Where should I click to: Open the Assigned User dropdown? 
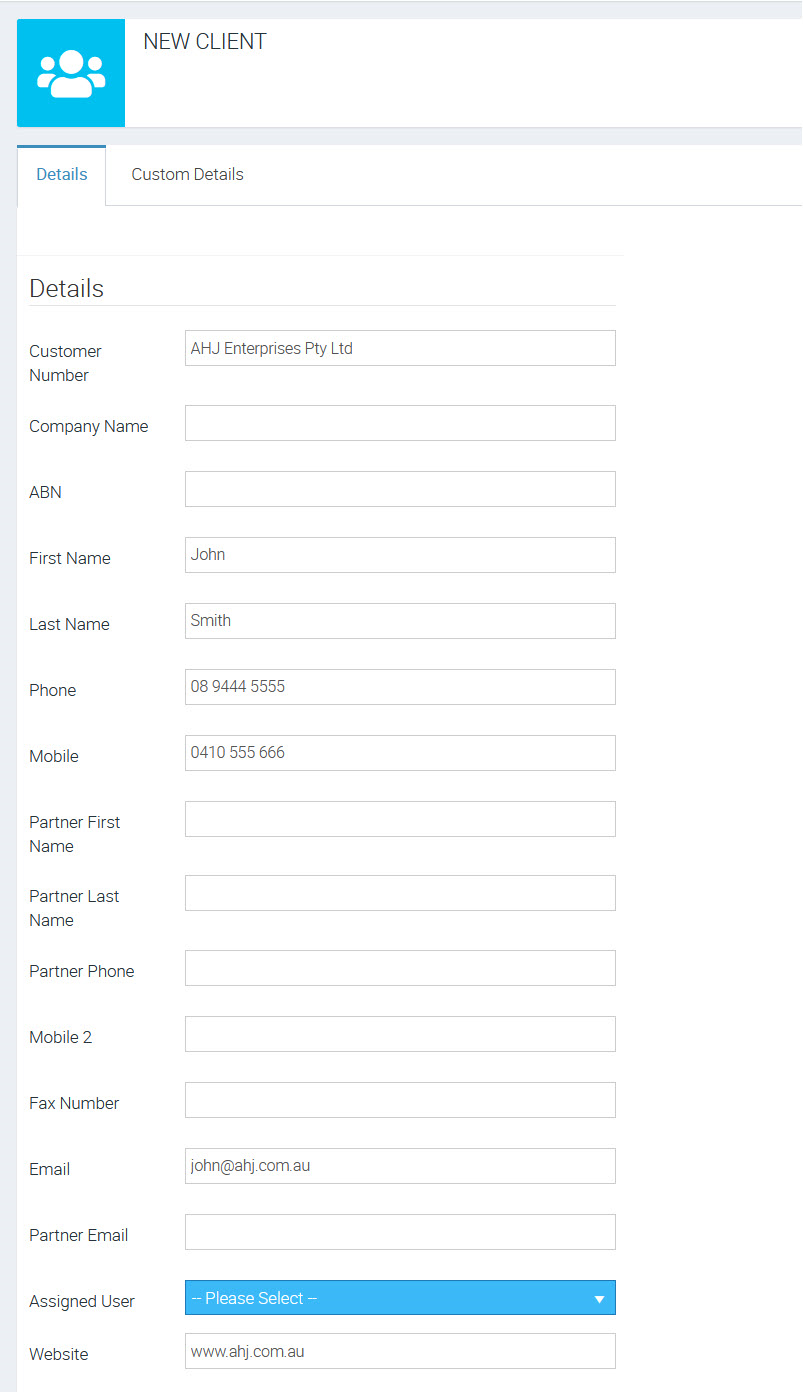(400, 1298)
